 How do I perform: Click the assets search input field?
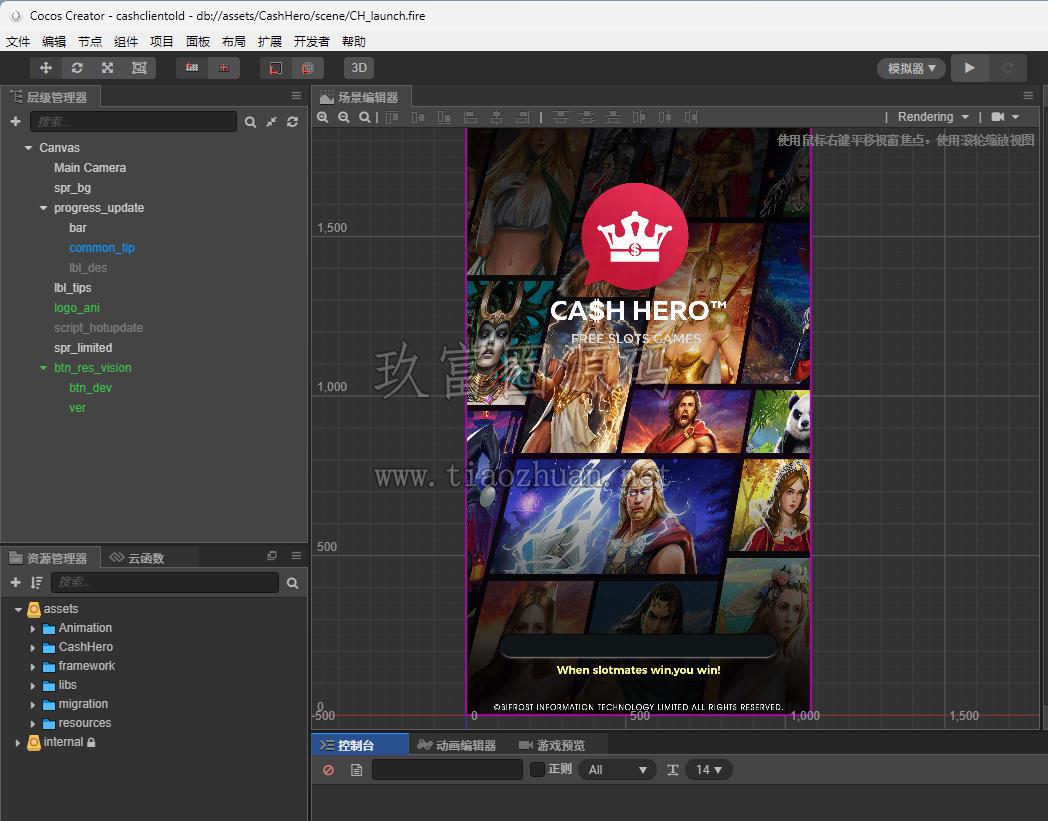165,582
